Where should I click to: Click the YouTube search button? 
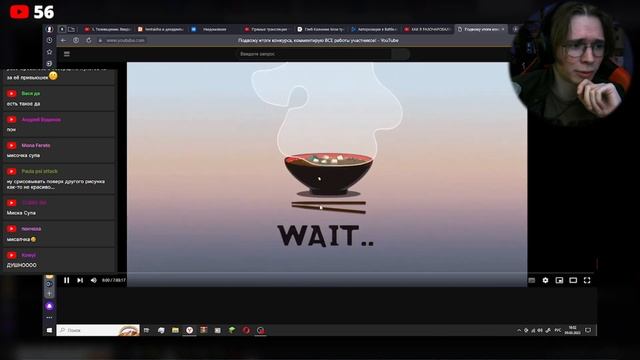400,54
